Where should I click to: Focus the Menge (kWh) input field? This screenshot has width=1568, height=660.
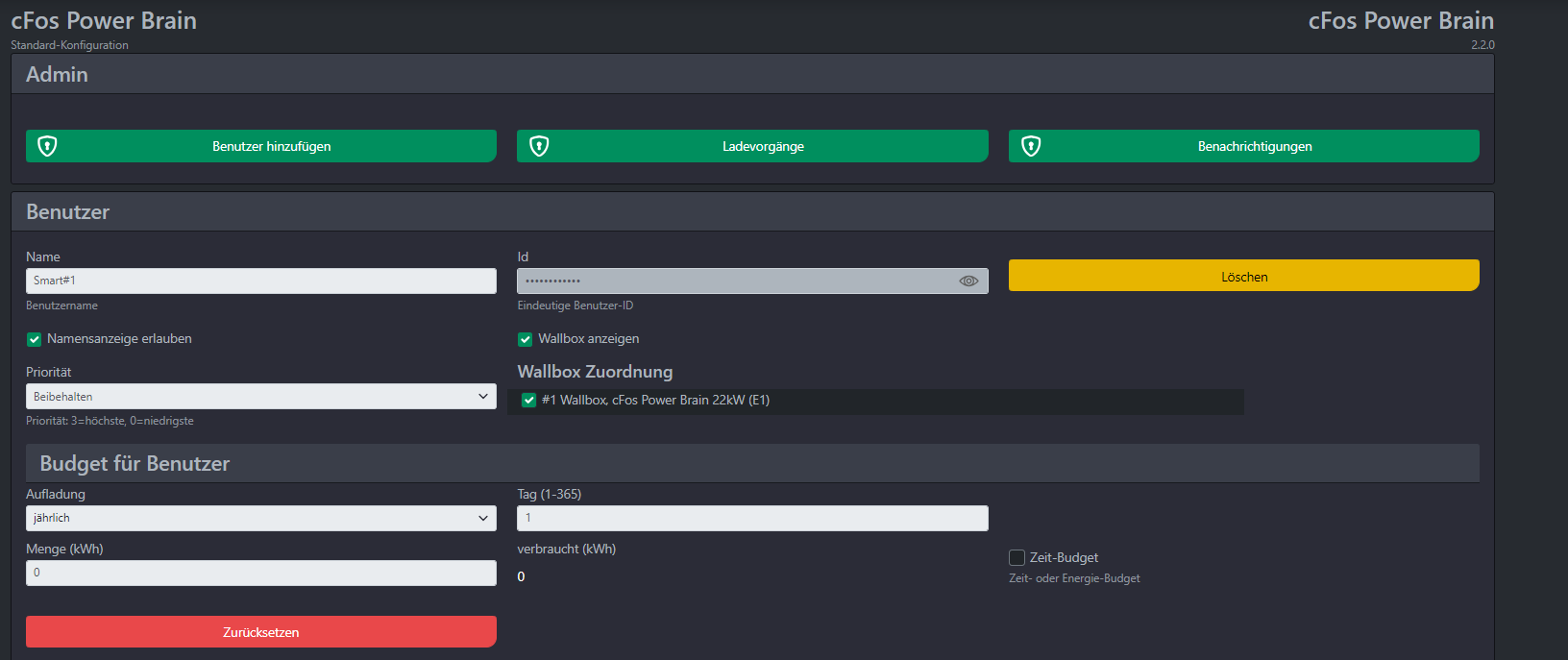[261, 573]
